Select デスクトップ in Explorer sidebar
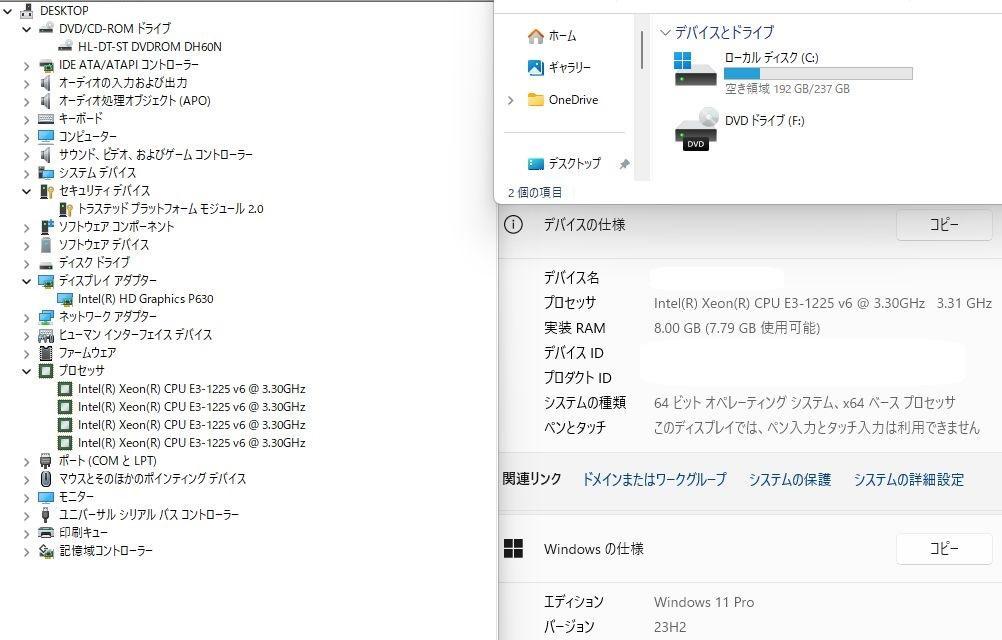The width and height of the screenshot is (1002, 640). click(574, 164)
